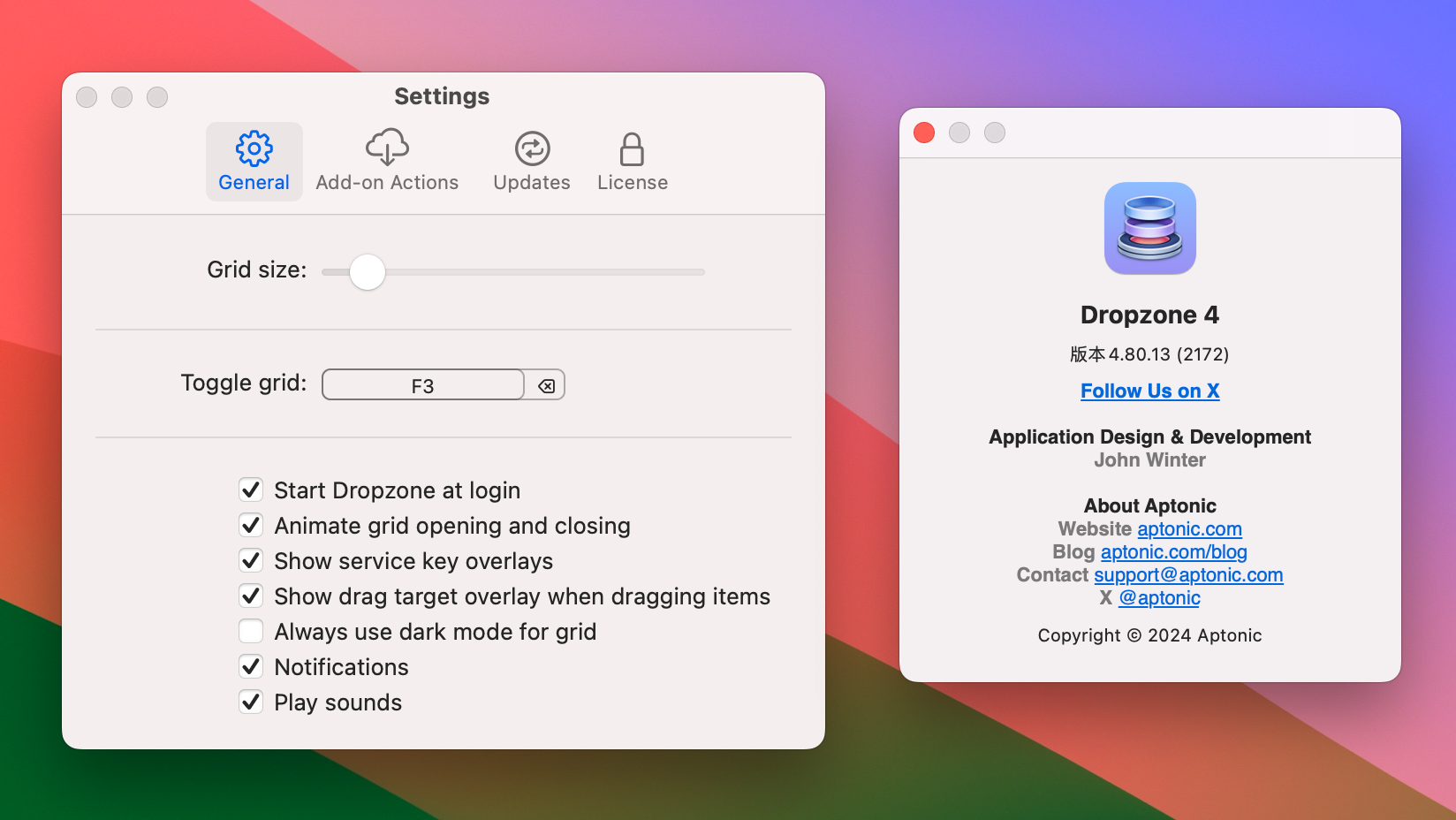Open the aptonic.com/blog link
The image size is (1456, 820).
(x=1173, y=551)
